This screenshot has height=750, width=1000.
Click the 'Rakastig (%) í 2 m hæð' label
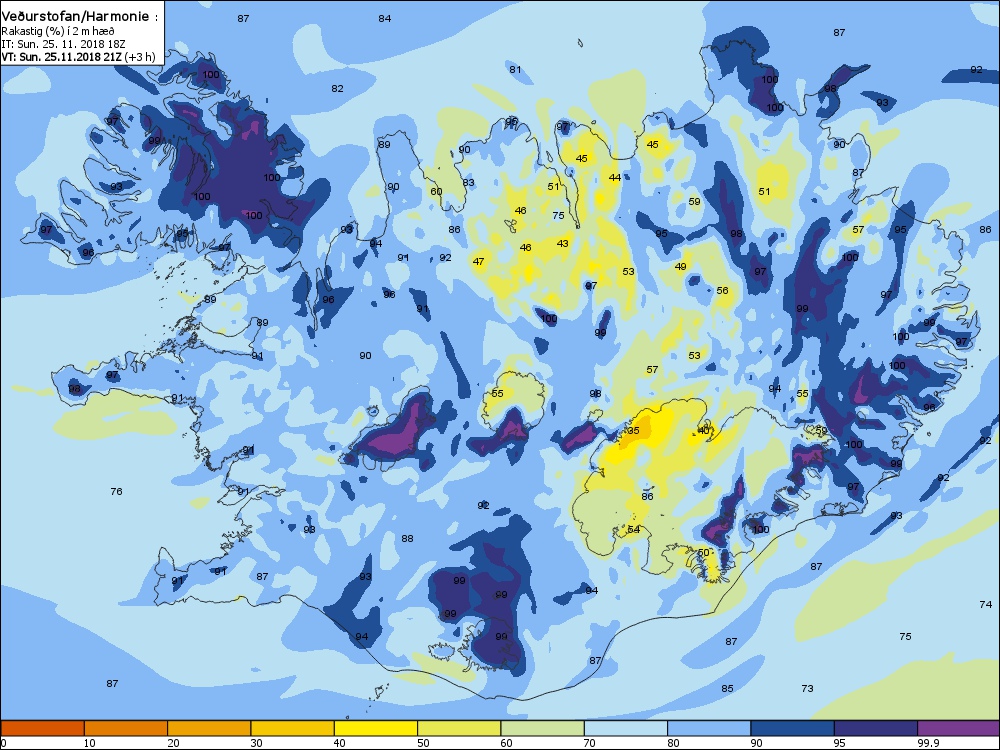click(58, 31)
